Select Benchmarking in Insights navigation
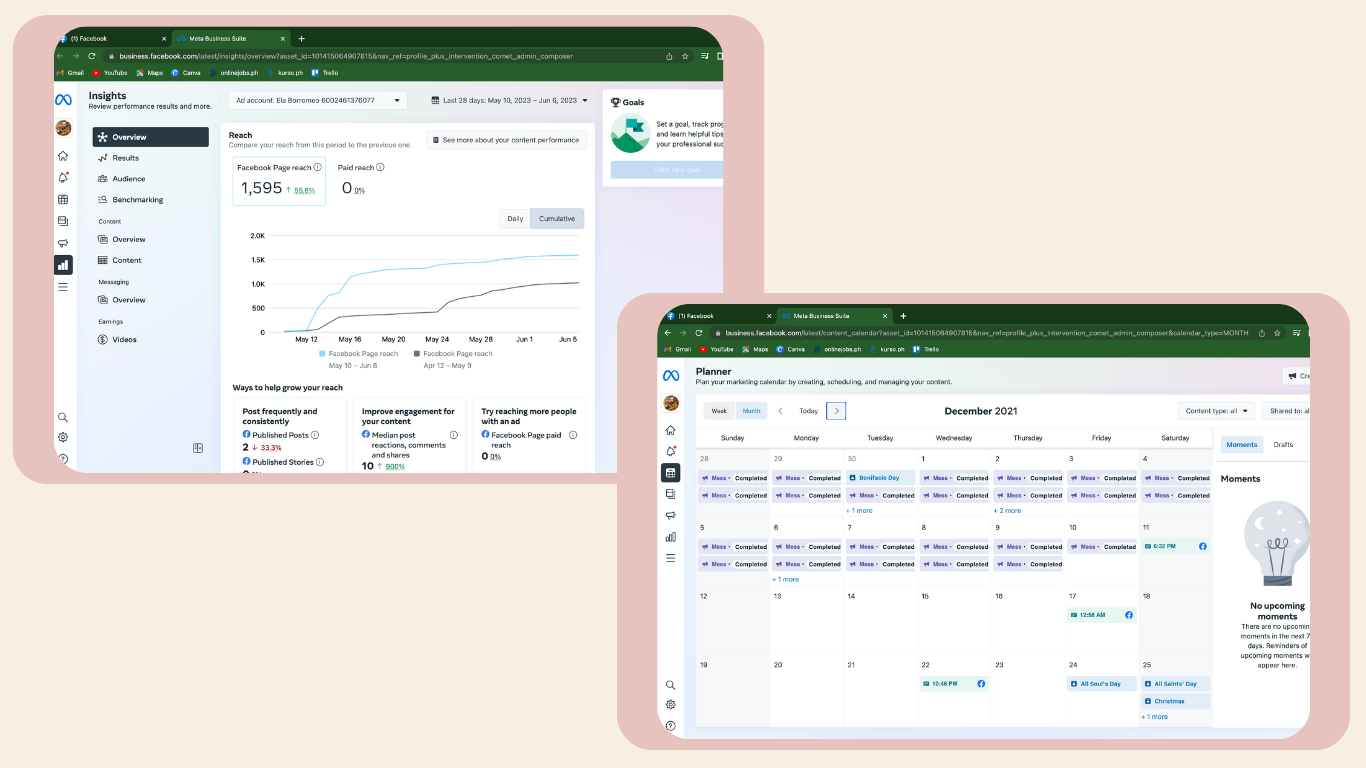The height and width of the screenshot is (768, 1366). pos(151,200)
